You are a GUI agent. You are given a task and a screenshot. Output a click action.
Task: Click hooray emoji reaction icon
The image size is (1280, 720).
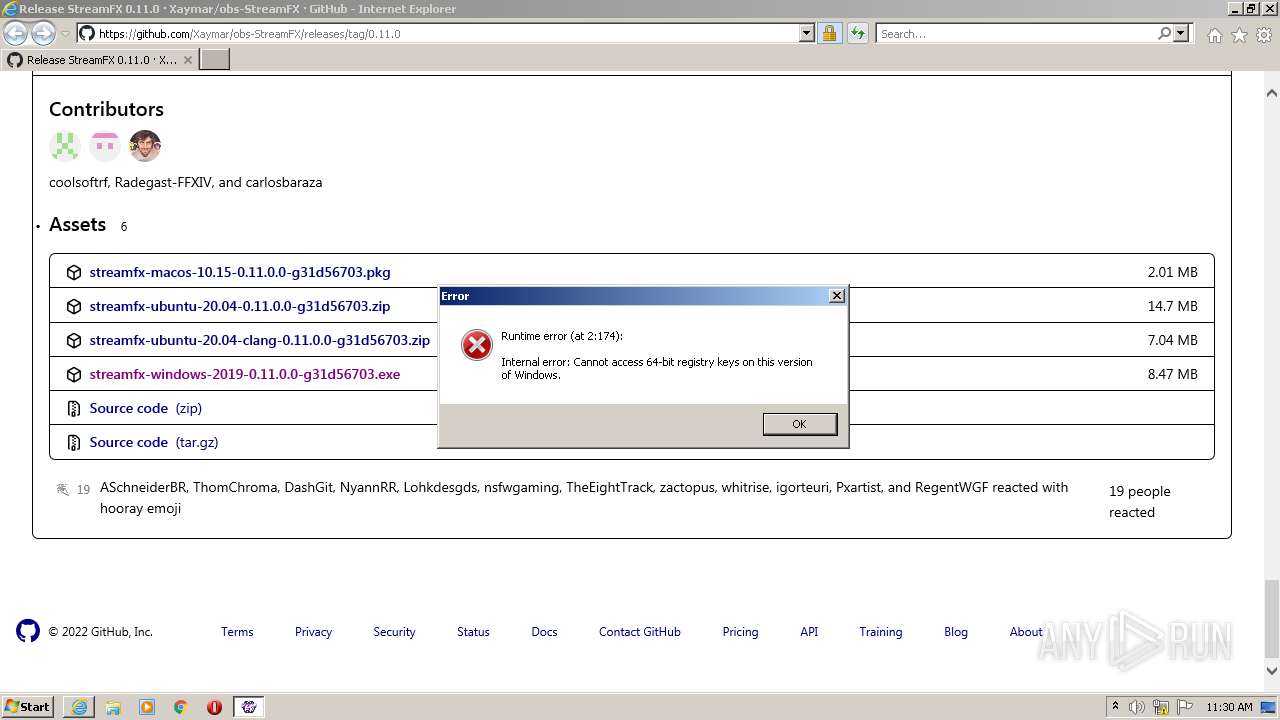(x=63, y=489)
